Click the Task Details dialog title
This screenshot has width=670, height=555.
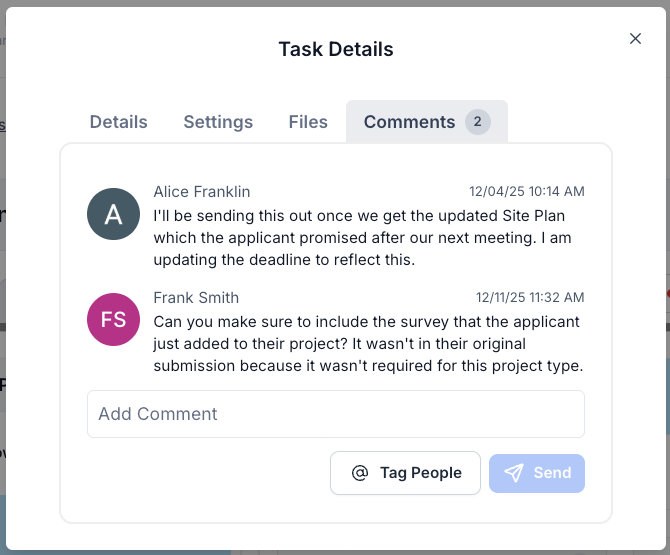[336, 49]
